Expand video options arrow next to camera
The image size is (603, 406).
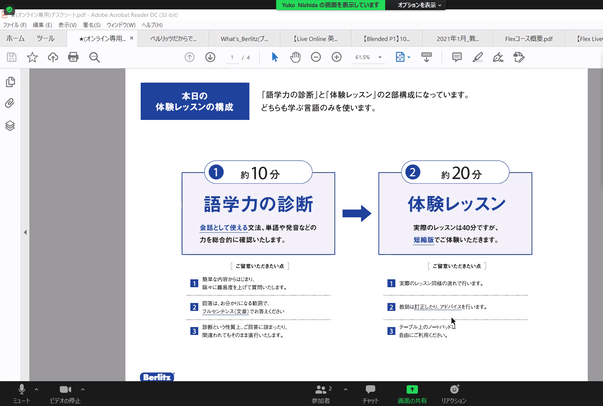(x=83, y=389)
